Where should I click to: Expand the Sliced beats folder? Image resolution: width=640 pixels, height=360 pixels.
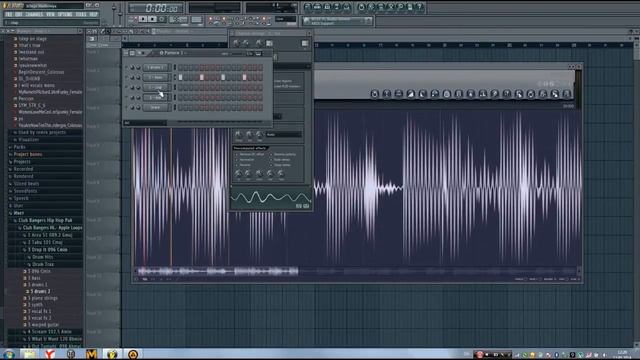26,184
